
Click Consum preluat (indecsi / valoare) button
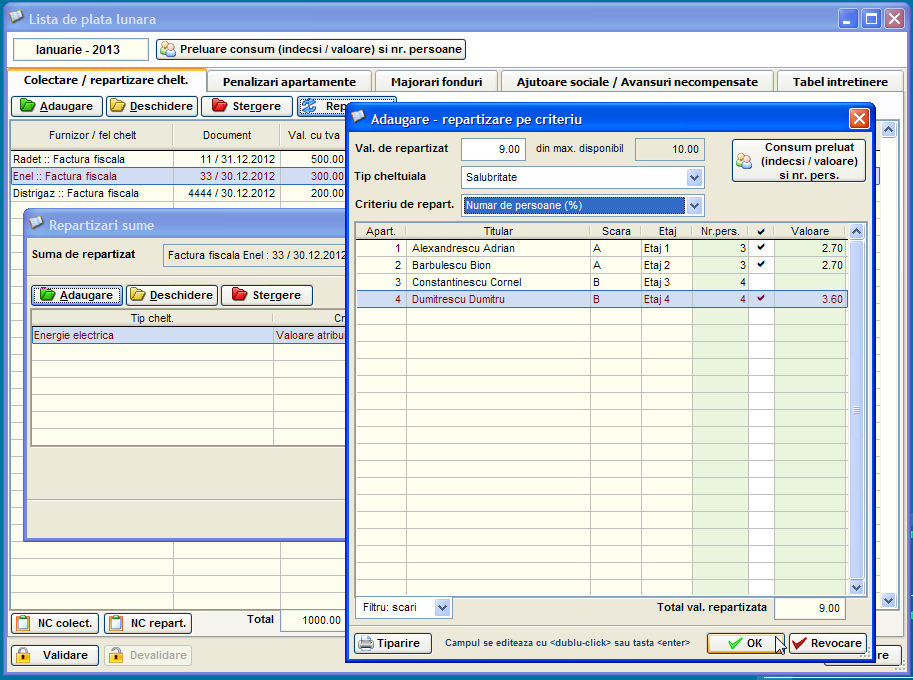coord(798,161)
